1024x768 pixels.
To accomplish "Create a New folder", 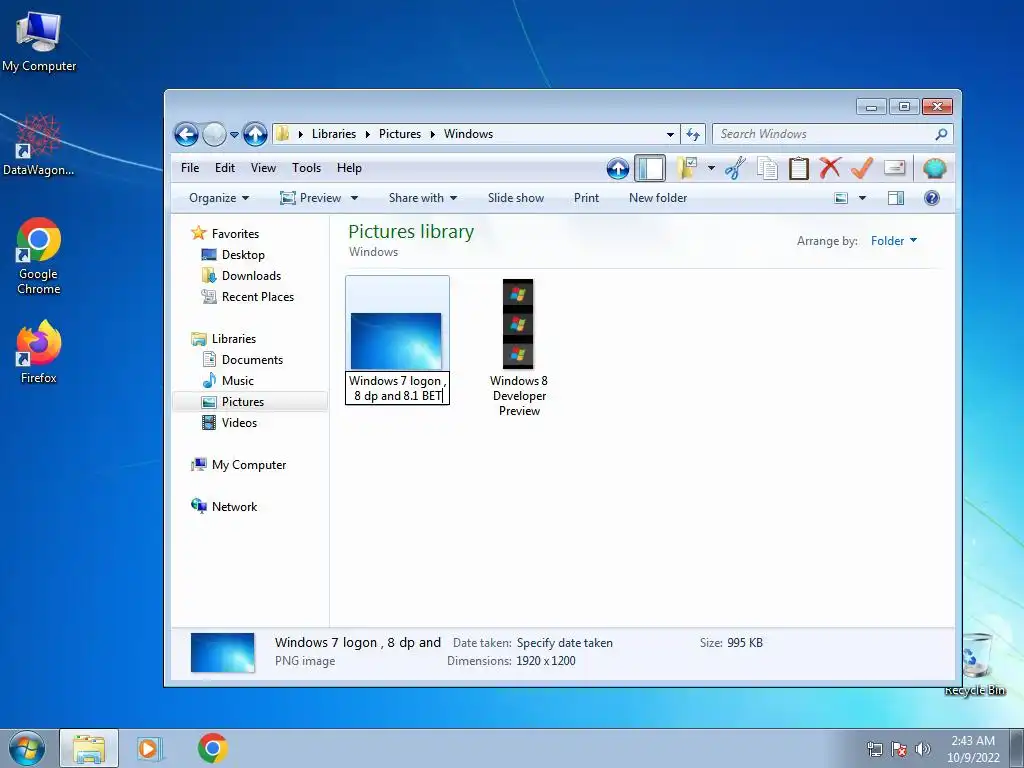I will pos(658,198).
